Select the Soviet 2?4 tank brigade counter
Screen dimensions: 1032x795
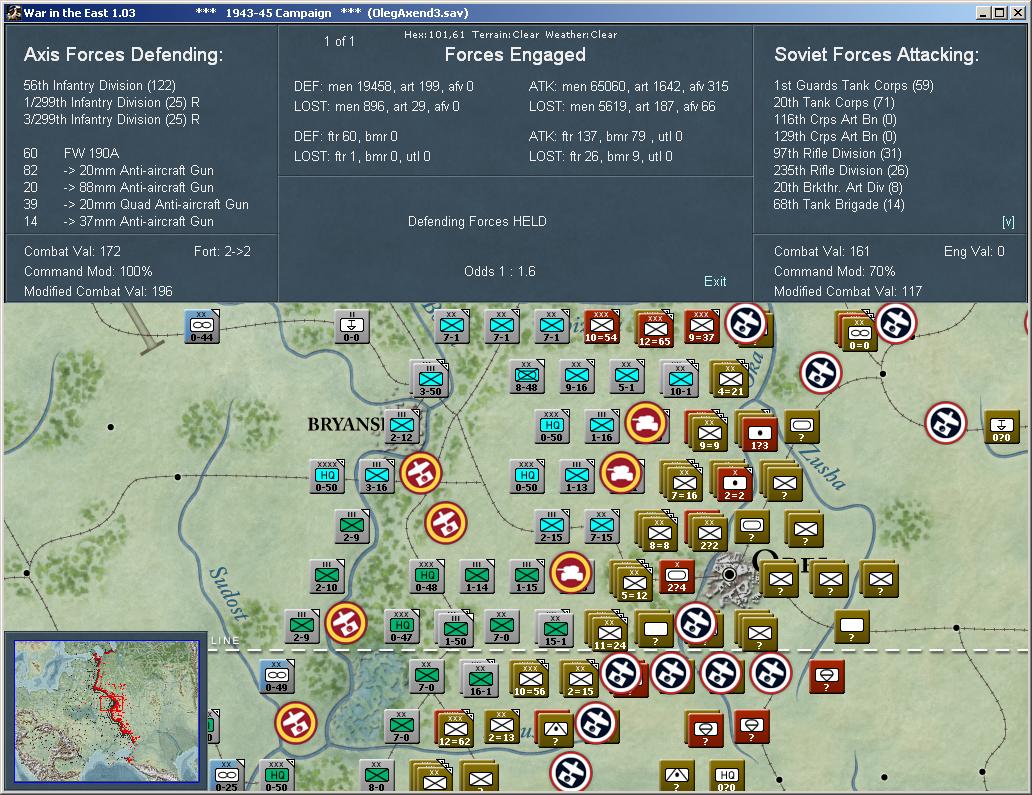point(677,577)
